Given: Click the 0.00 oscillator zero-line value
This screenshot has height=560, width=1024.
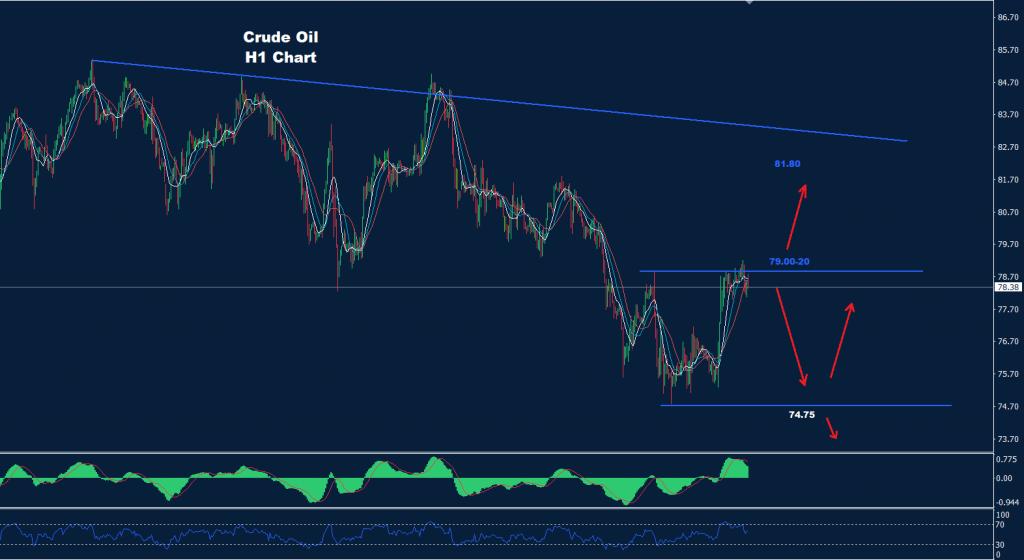Looking at the screenshot, I should click(1004, 478).
